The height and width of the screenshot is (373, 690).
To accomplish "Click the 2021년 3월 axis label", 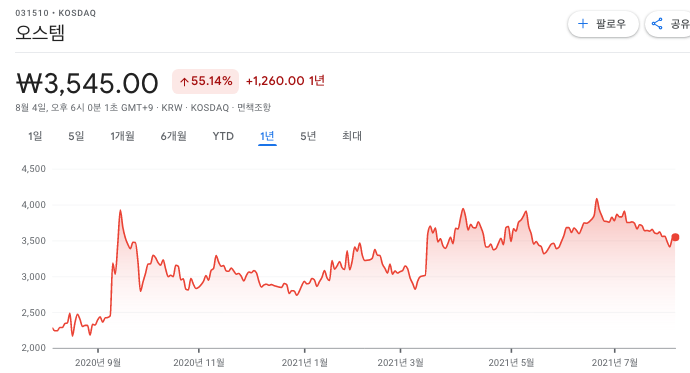I will pyautogui.click(x=400, y=362).
